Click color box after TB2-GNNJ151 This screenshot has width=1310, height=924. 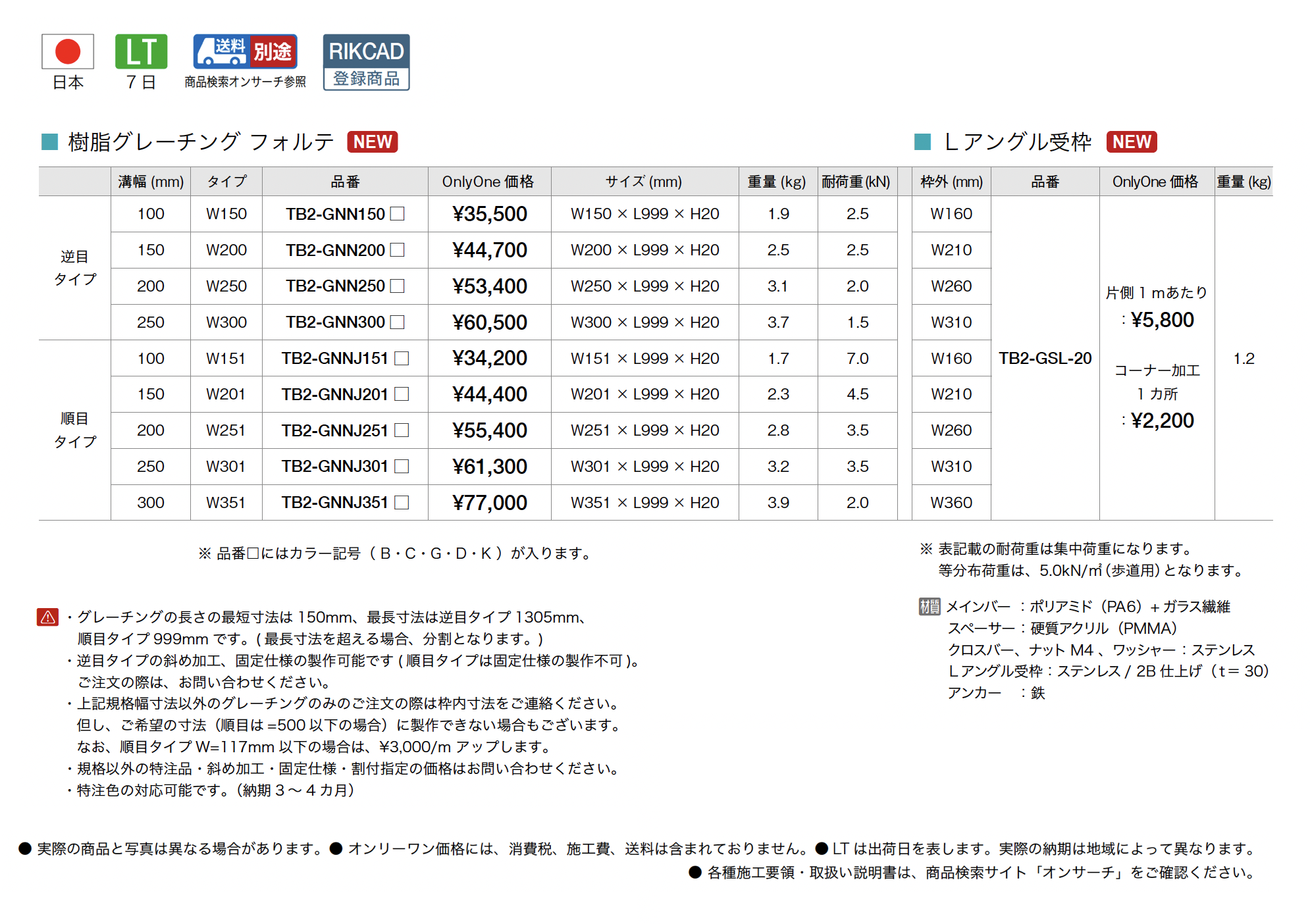tap(402, 358)
